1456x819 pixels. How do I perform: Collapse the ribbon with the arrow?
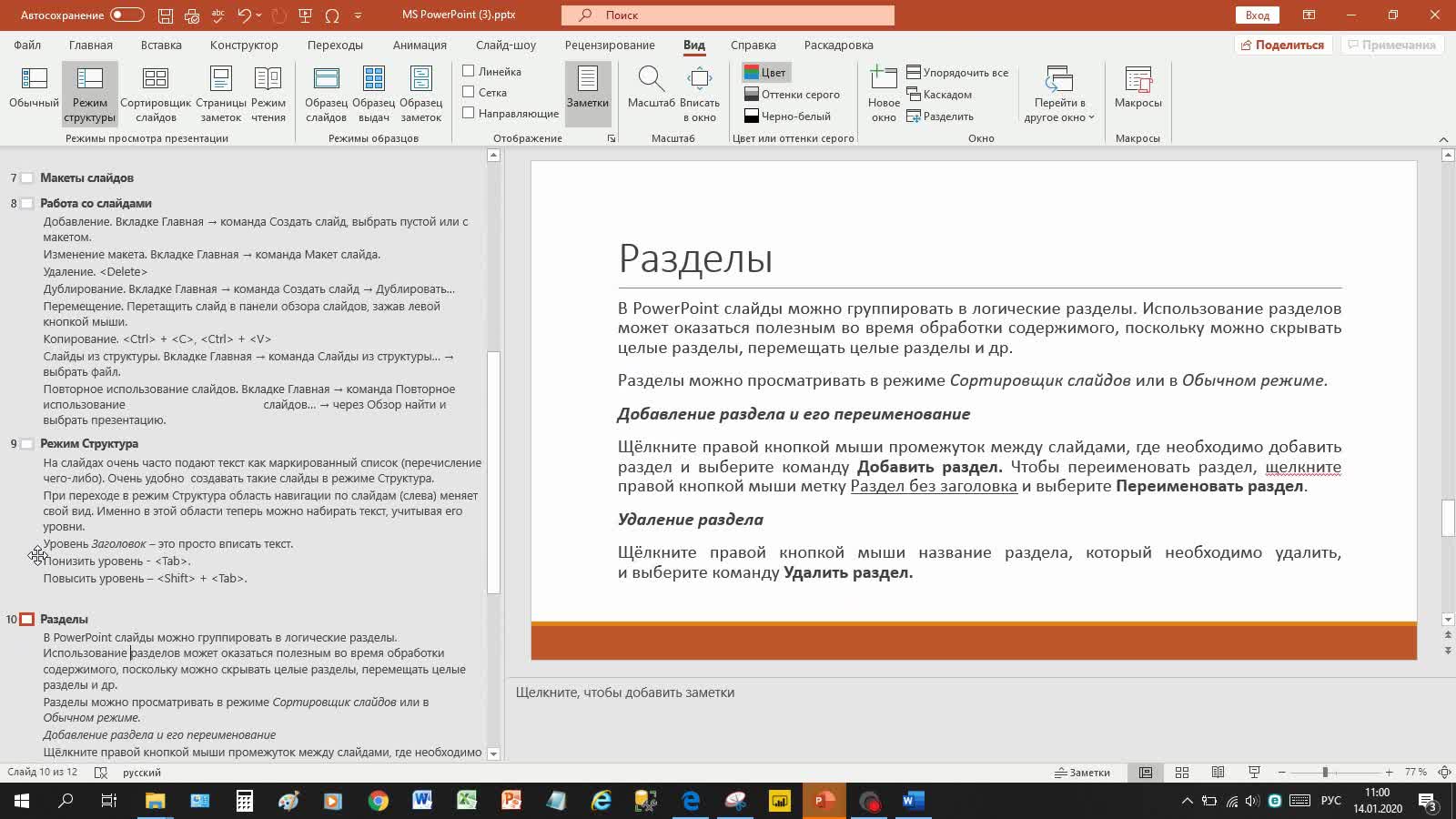1443,139
